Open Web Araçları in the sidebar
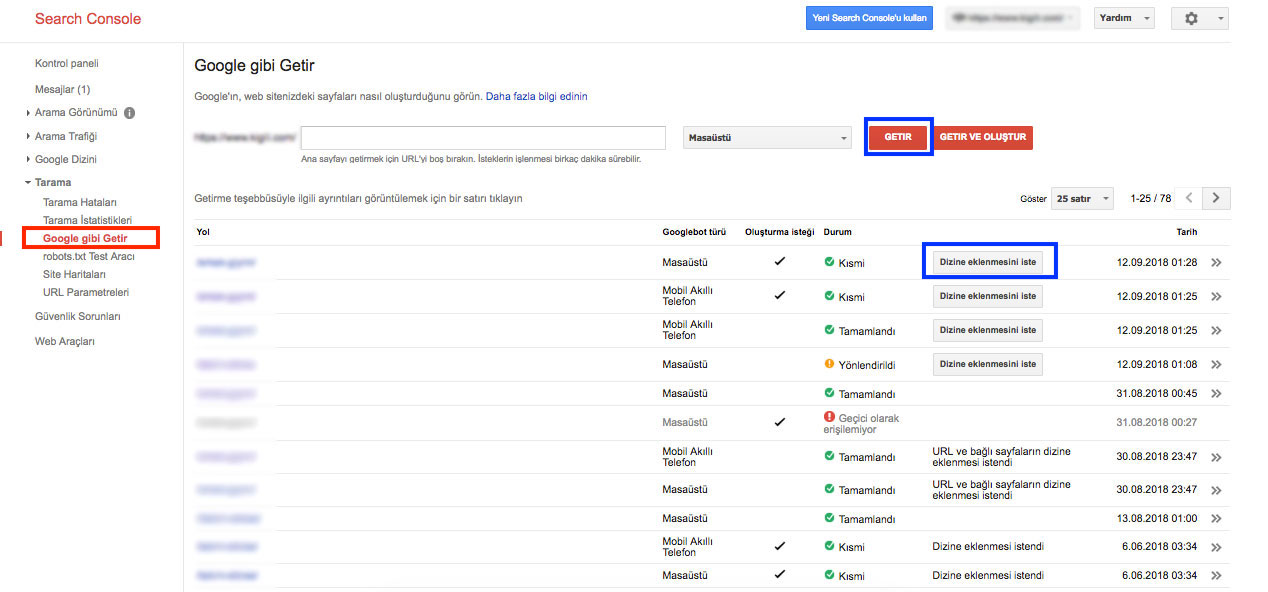1268x592 pixels. point(65,341)
